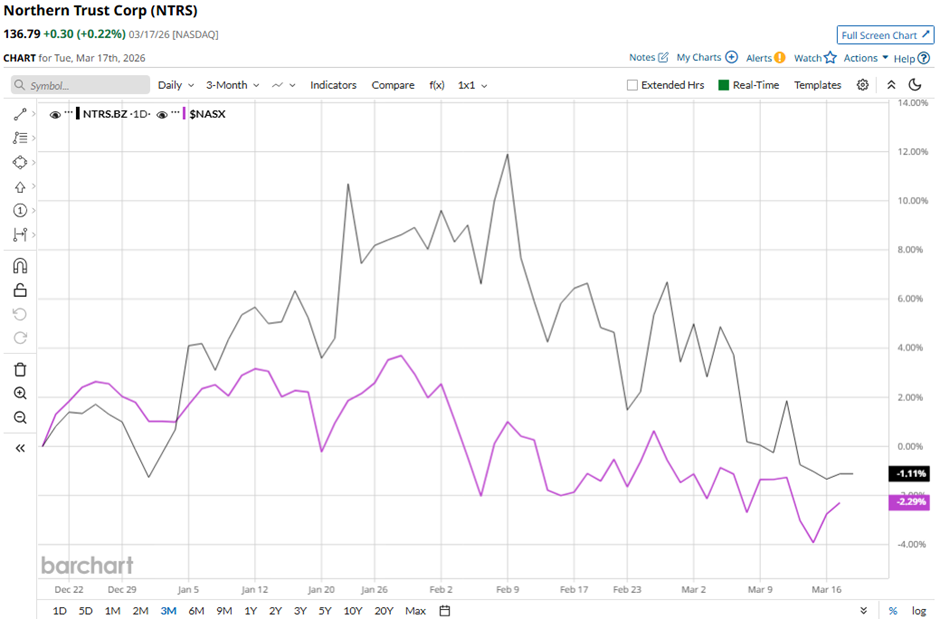Click NTRS.BZ black color swatch

(x=78, y=114)
